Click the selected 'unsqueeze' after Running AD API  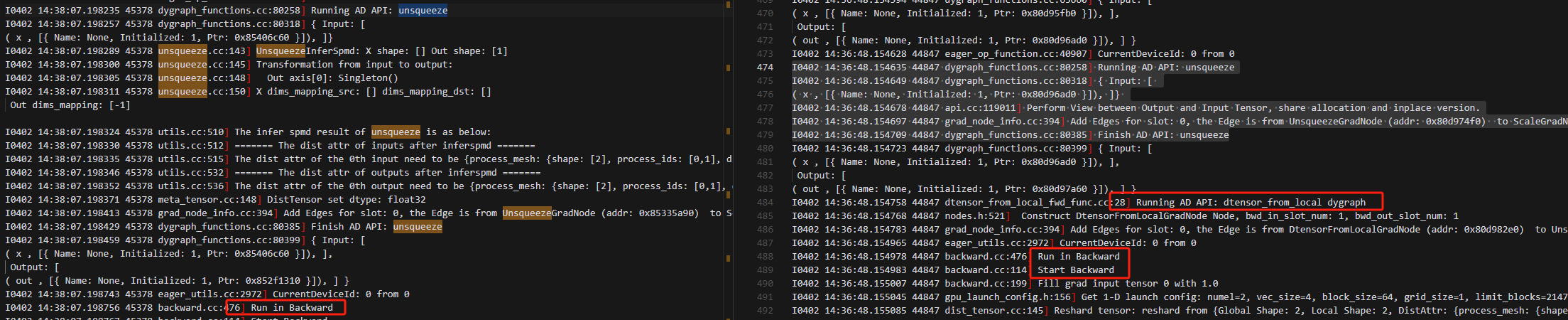point(423,11)
